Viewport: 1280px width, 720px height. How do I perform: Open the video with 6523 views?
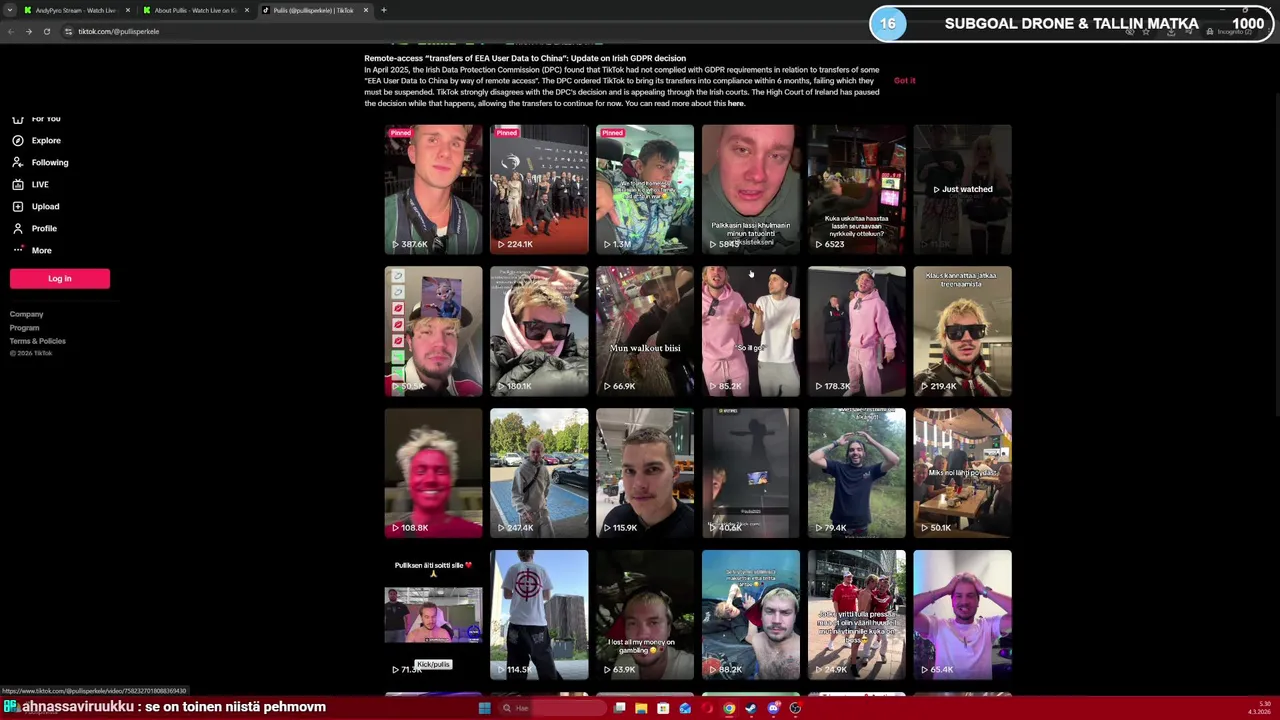857,188
